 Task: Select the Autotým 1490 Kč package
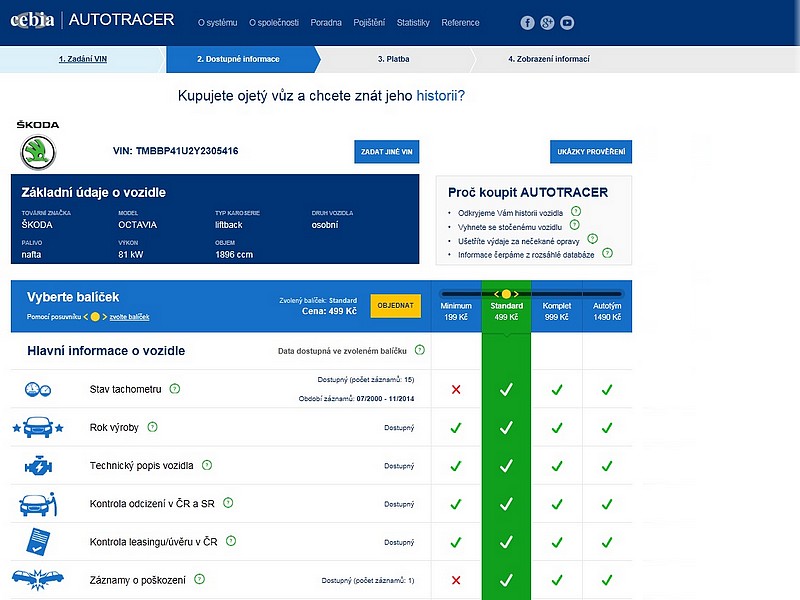(x=607, y=311)
